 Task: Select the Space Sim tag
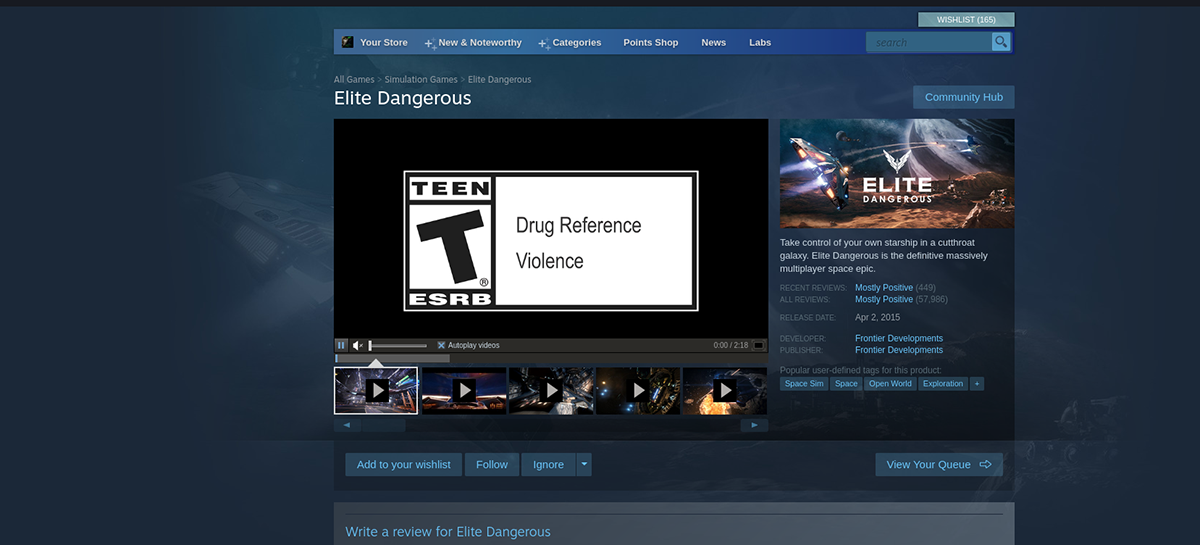[x=804, y=384]
